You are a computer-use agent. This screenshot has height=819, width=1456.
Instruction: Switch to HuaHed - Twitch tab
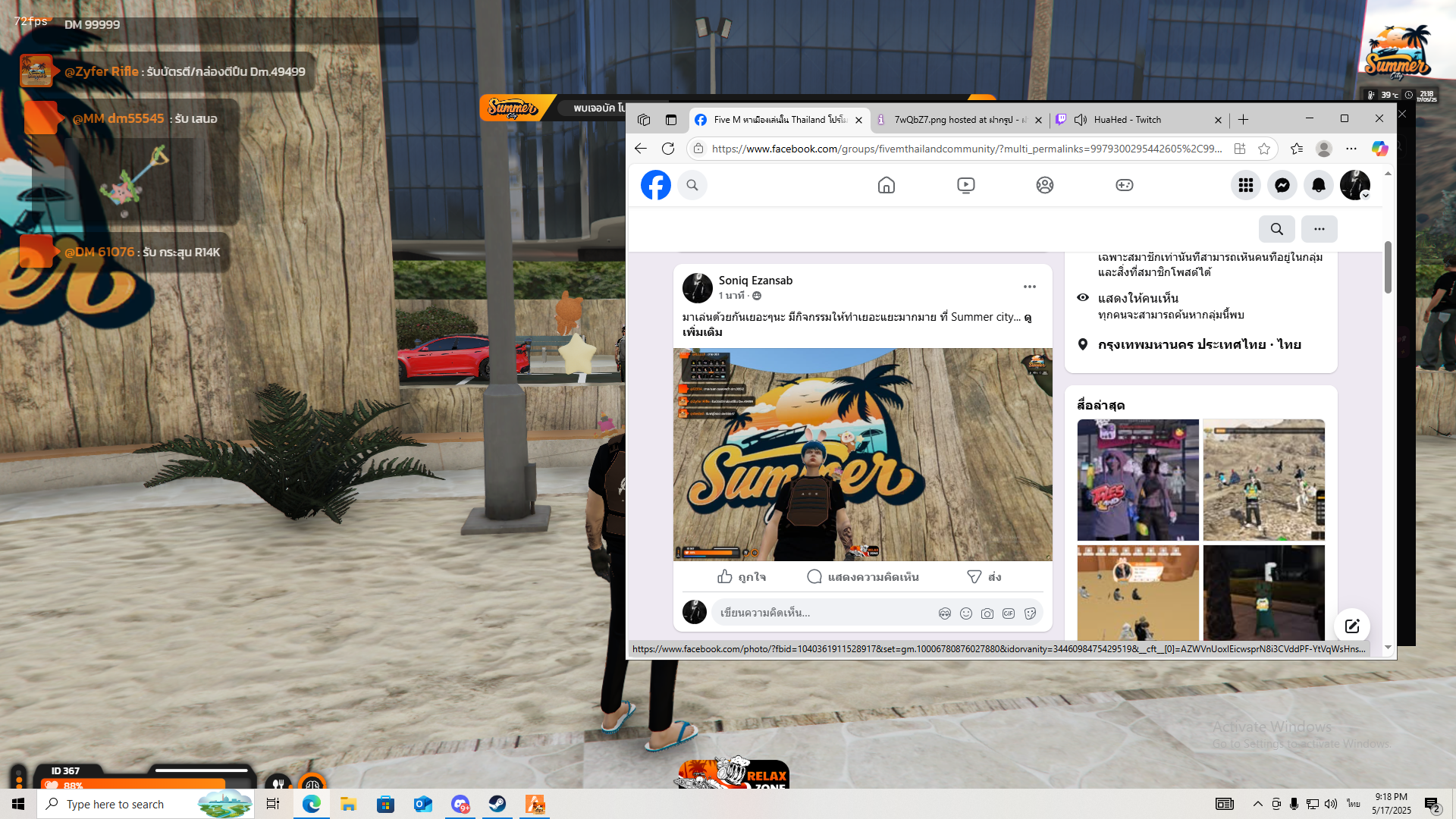[1127, 120]
